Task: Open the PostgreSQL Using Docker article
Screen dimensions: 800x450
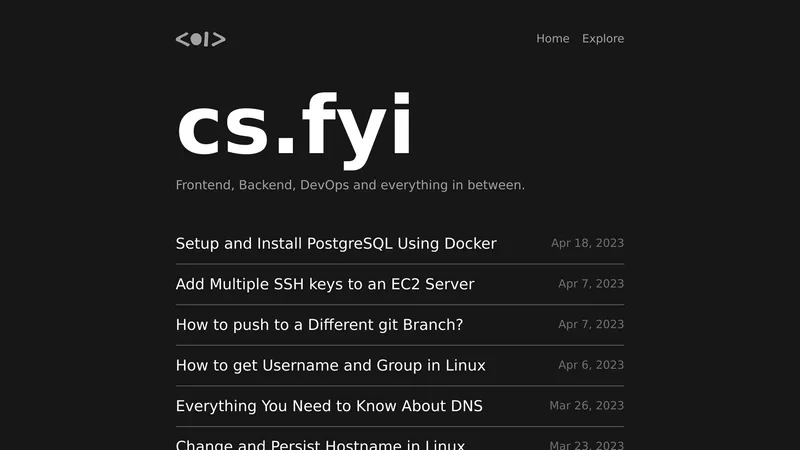Action: coord(336,243)
